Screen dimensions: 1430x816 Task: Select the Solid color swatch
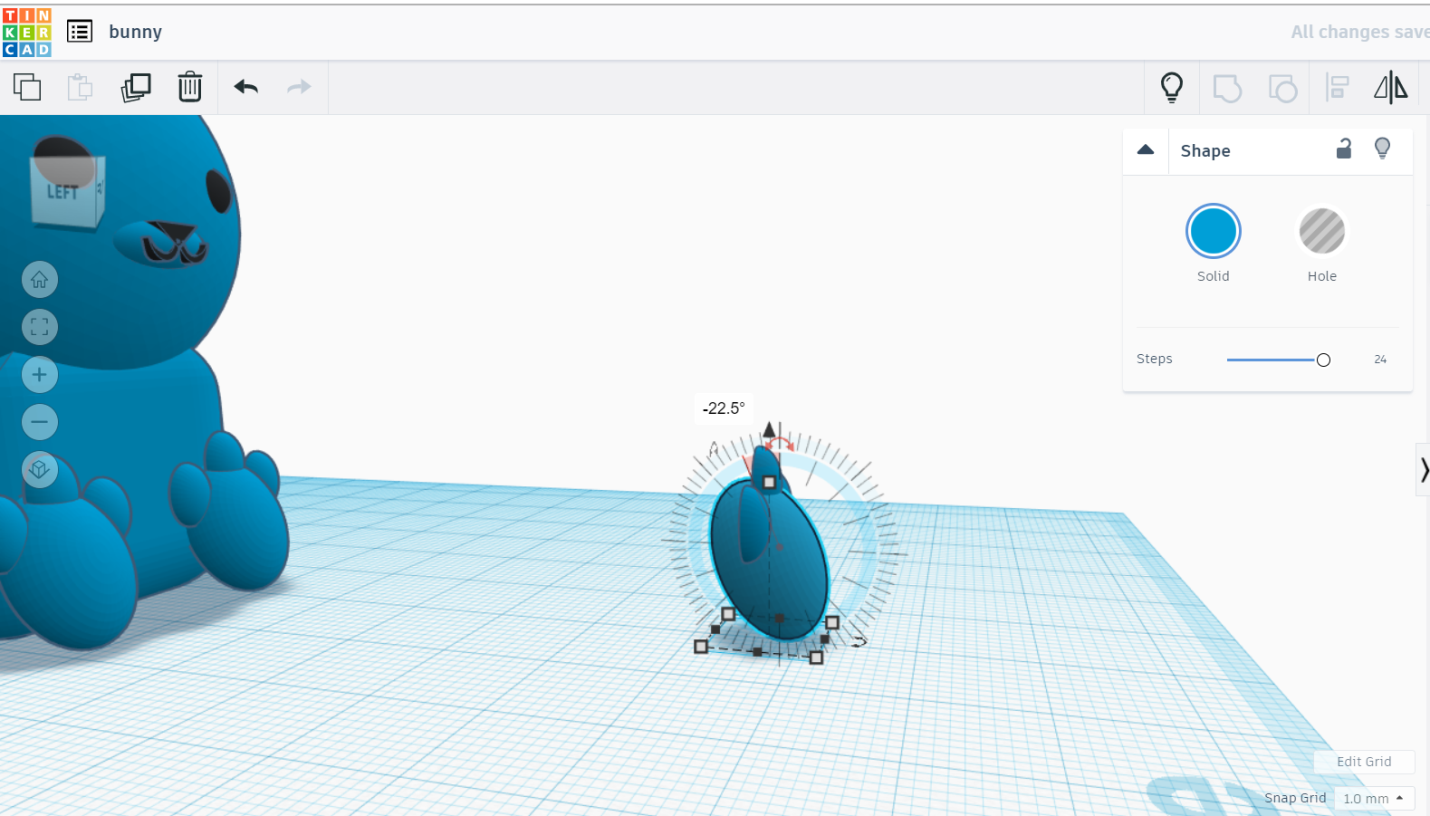pyautogui.click(x=1213, y=232)
